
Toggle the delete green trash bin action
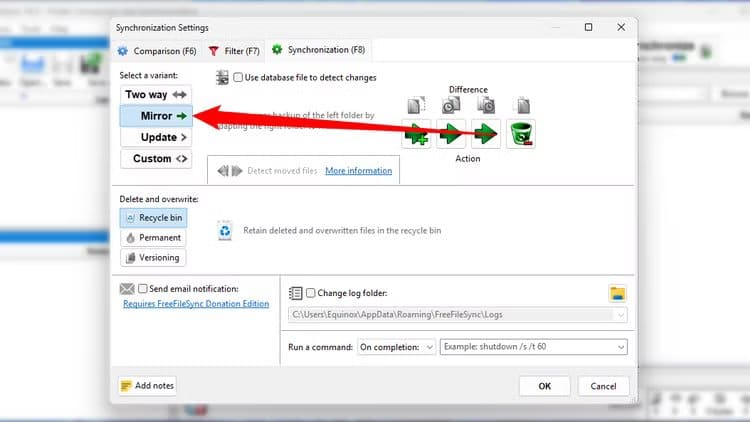pyautogui.click(x=521, y=134)
